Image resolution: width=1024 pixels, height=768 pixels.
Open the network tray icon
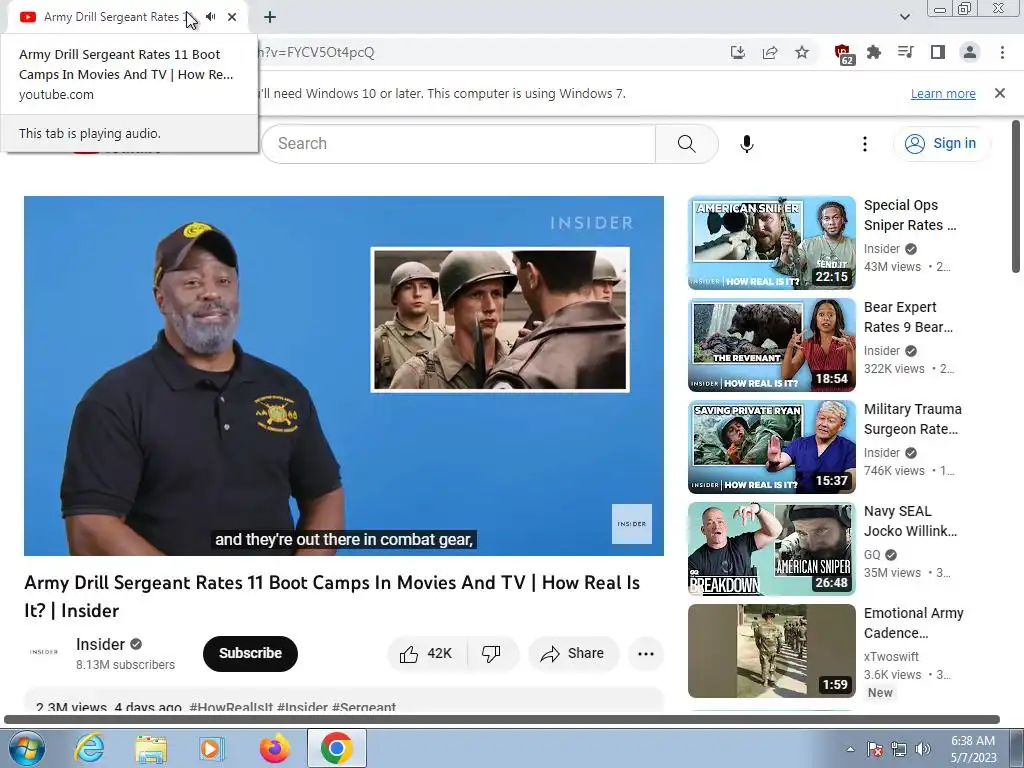(899, 749)
